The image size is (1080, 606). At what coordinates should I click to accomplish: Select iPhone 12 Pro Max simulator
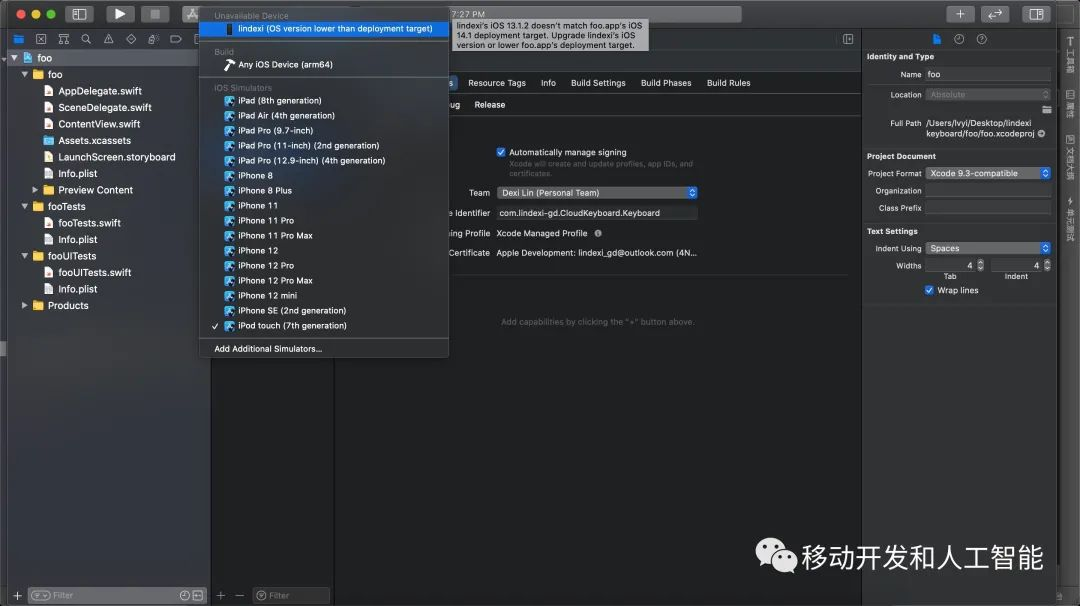click(324, 281)
